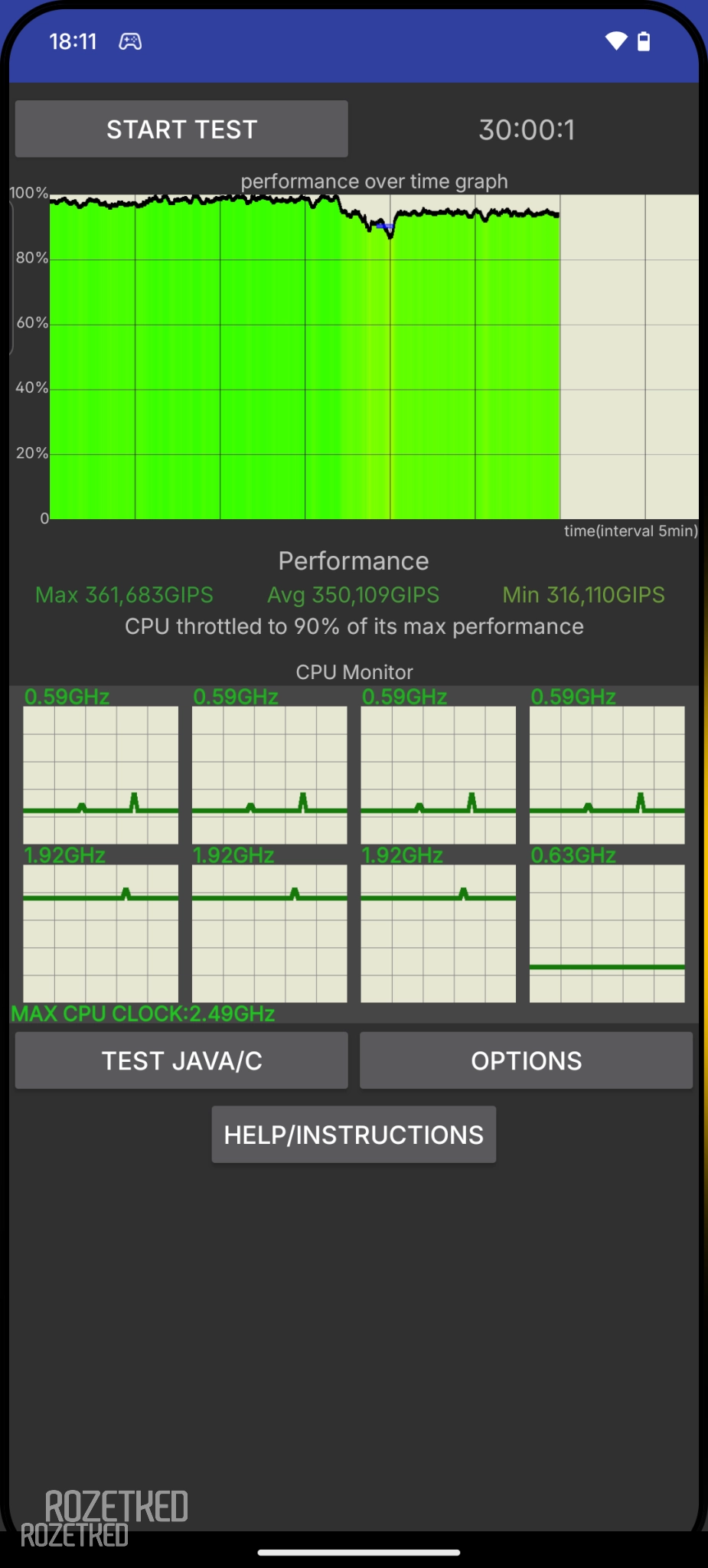Tap the 18:11 clock in status bar
This screenshot has height=1568, width=708.
[x=73, y=41]
